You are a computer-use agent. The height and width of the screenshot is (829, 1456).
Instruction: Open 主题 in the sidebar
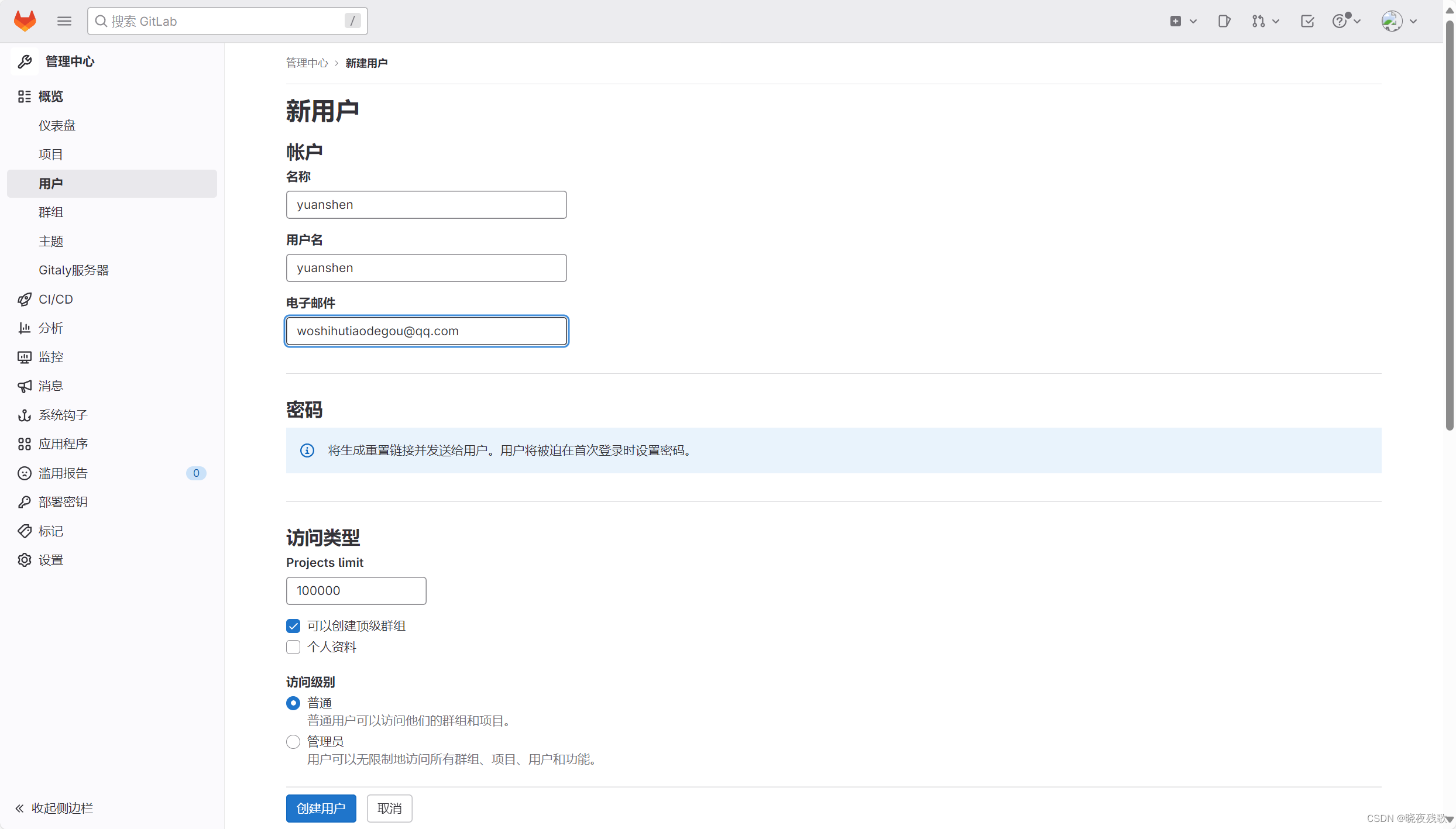[112, 242]
